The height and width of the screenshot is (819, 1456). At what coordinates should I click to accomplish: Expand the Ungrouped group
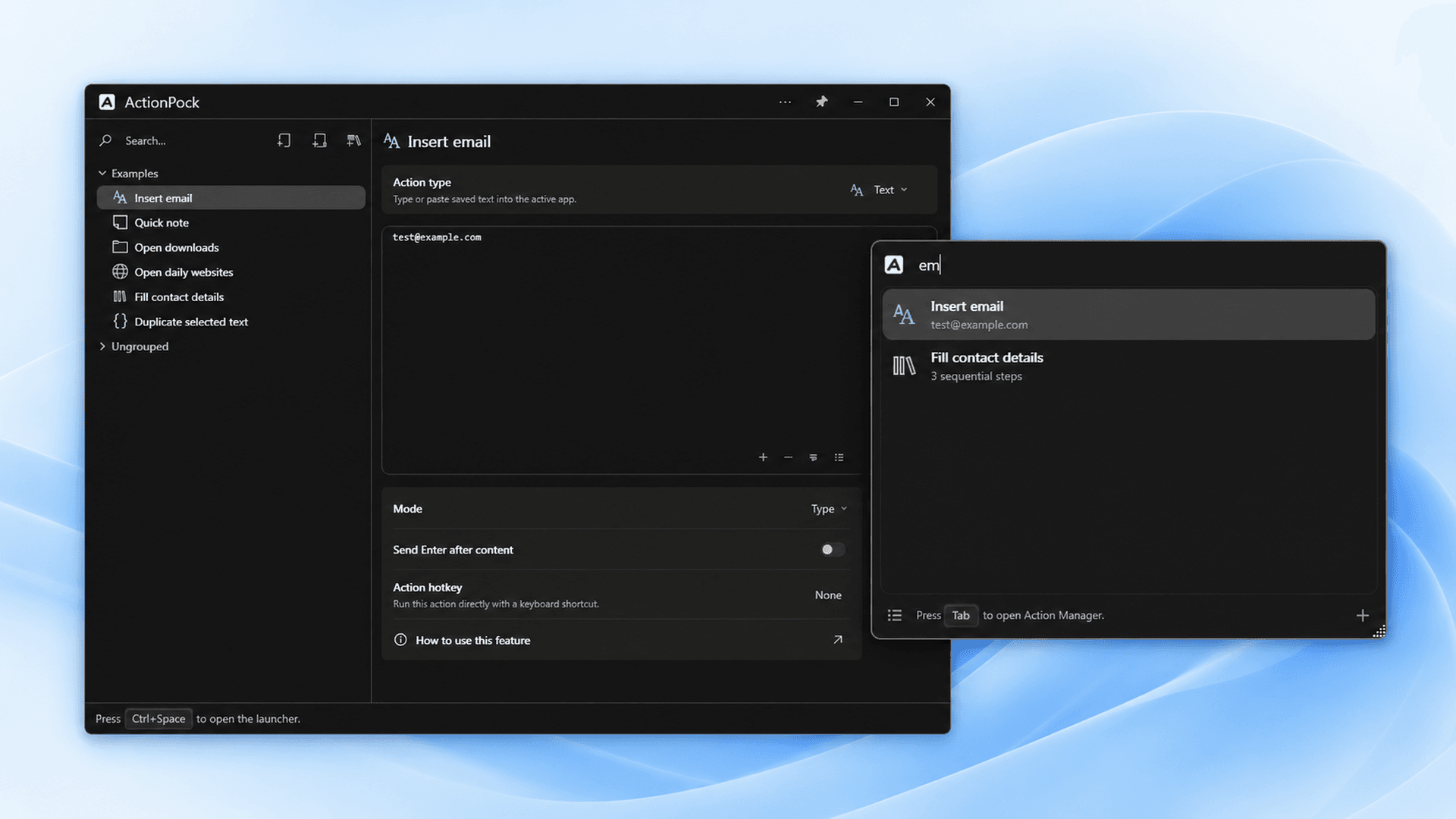102,346
